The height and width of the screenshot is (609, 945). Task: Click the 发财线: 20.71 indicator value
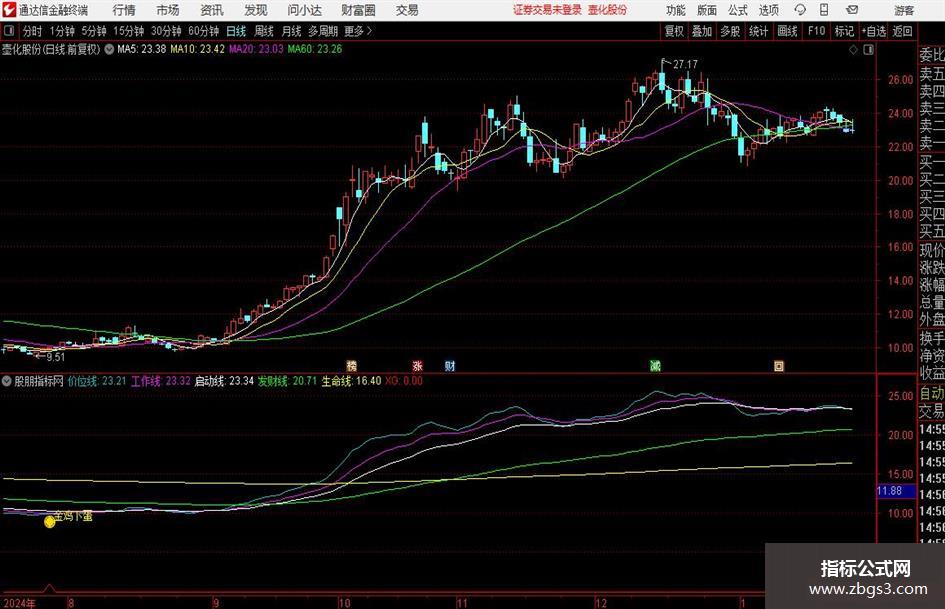(287, 381)
